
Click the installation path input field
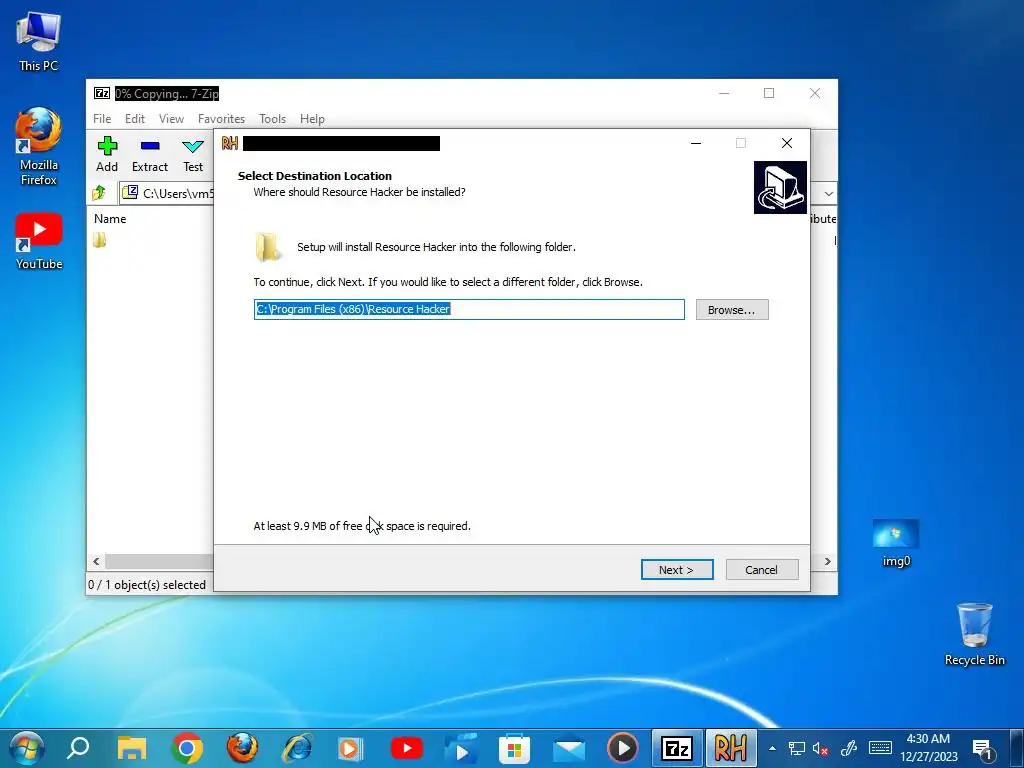coord(469,310)
